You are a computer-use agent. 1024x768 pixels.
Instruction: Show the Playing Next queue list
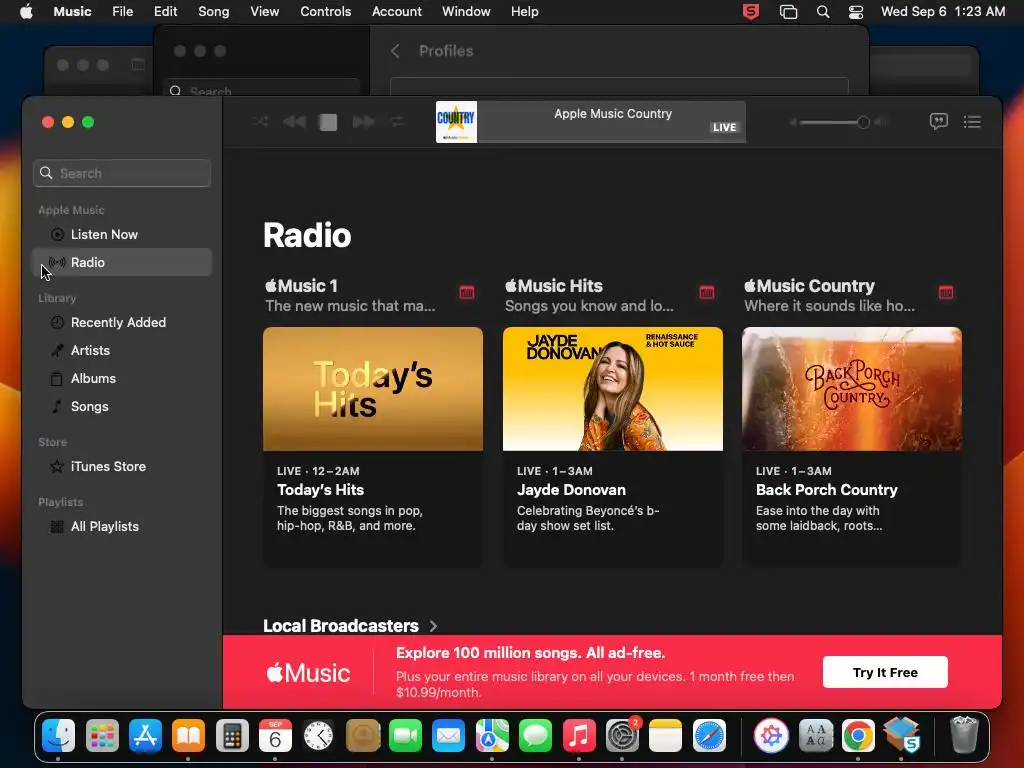click(972, 121)
